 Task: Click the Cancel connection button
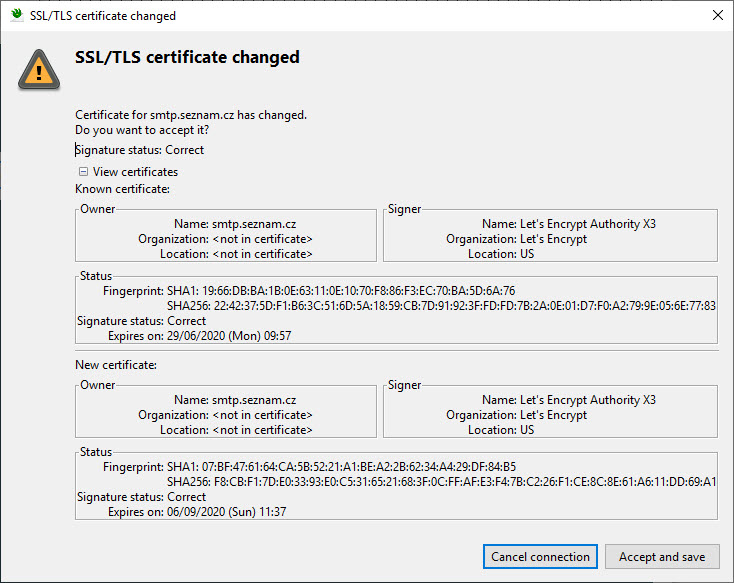(540, 556)
